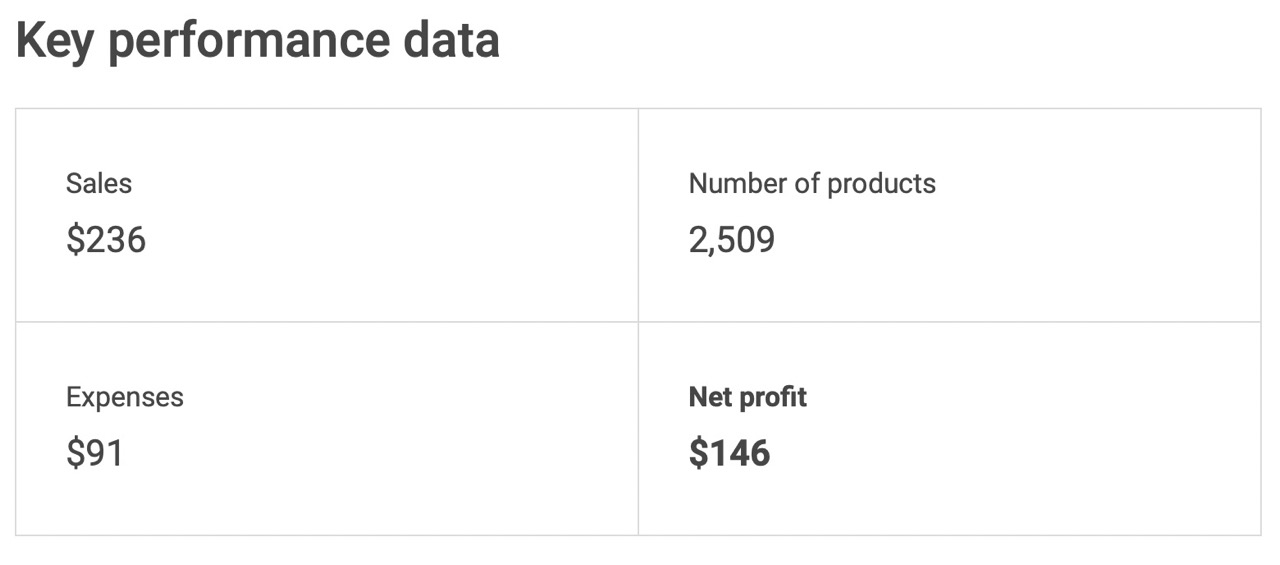The image size is (1280, 565).
Task: Click the $91 expenses value
Action: [x=95, y=453]
